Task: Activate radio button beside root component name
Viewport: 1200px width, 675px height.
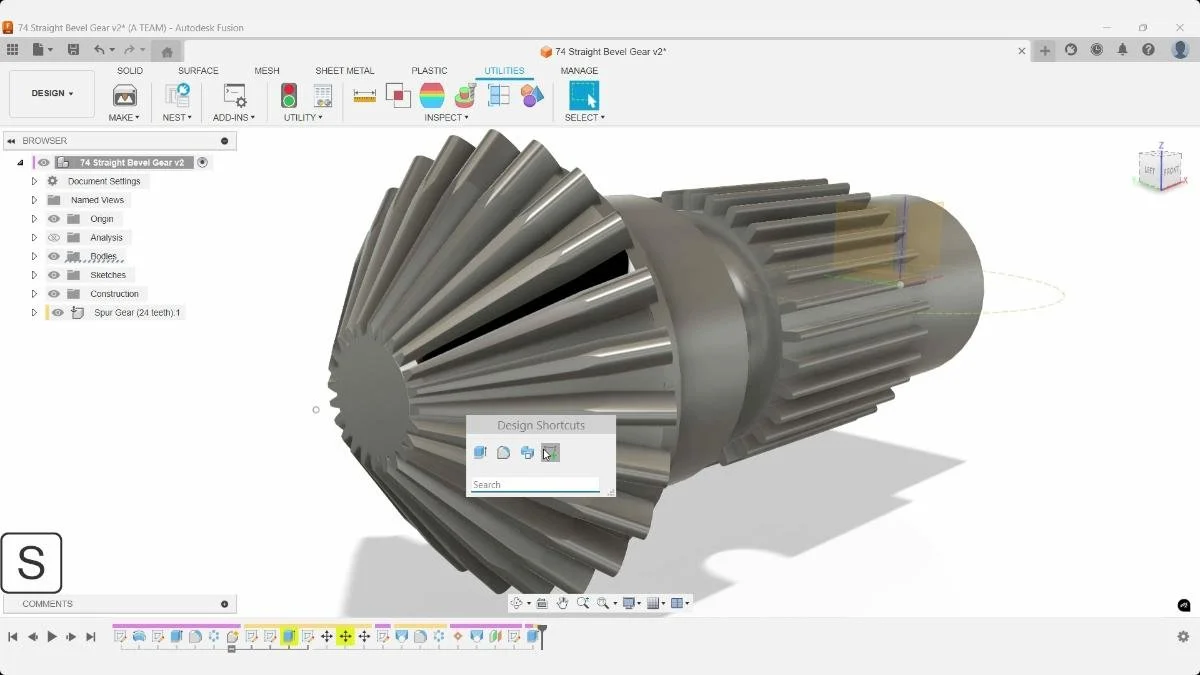Action: pos(202,162)
